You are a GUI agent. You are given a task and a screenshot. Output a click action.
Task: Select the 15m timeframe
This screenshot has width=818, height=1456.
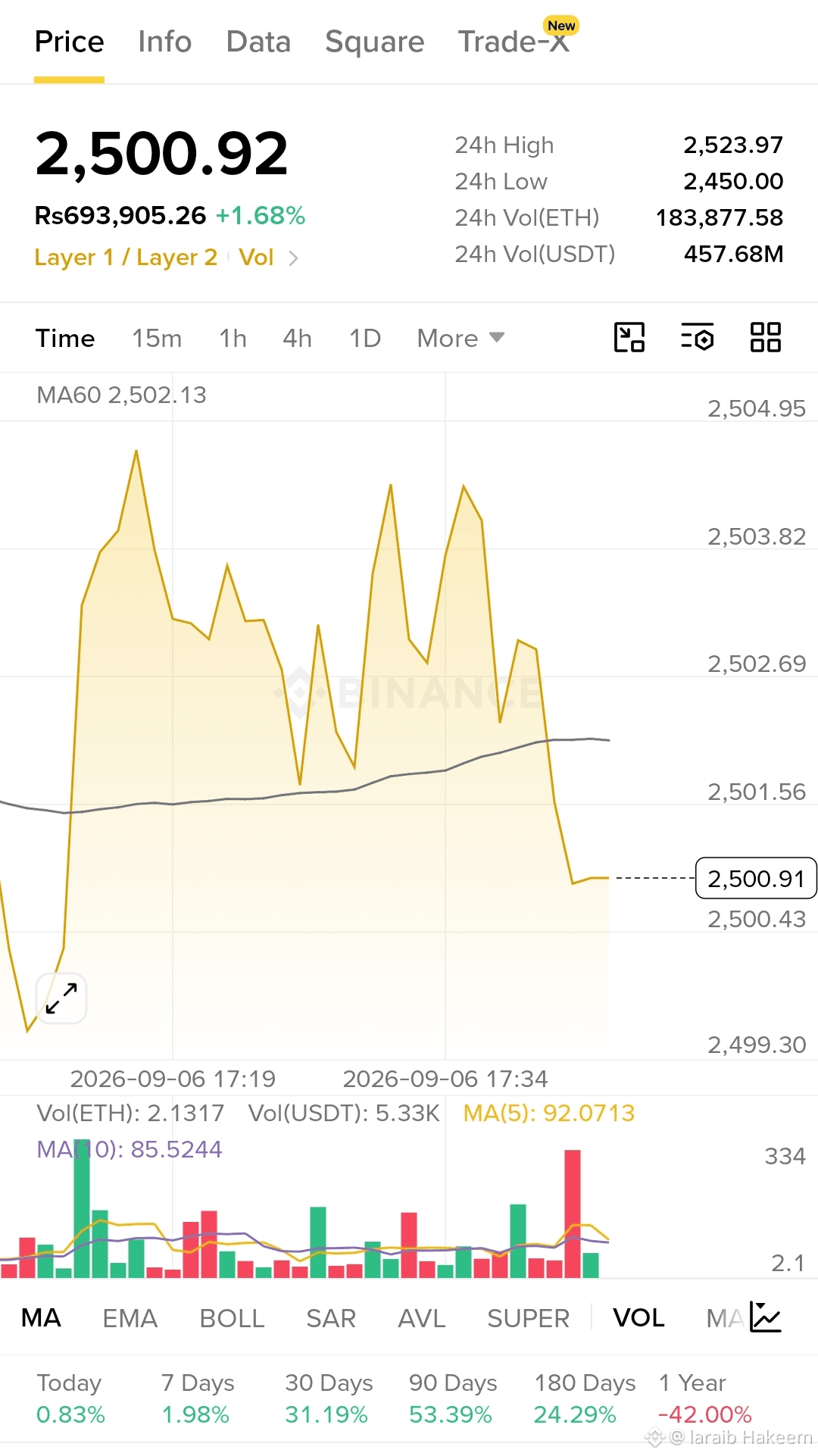[157, 338]
